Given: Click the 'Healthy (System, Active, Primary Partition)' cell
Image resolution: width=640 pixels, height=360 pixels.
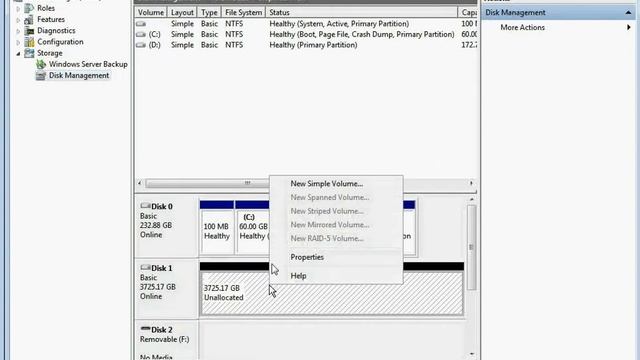Looking at the screenshot, I should pos(339,24).
